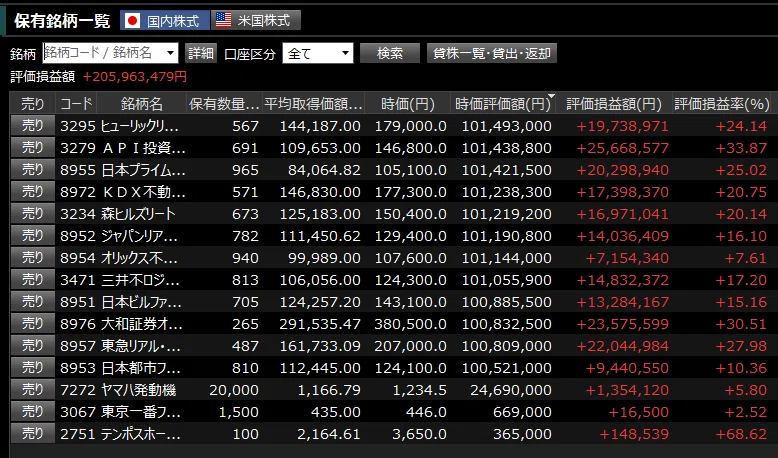
Task: Sell 8953 日本都市ファンド with 売り button
Action: (33, 368)
